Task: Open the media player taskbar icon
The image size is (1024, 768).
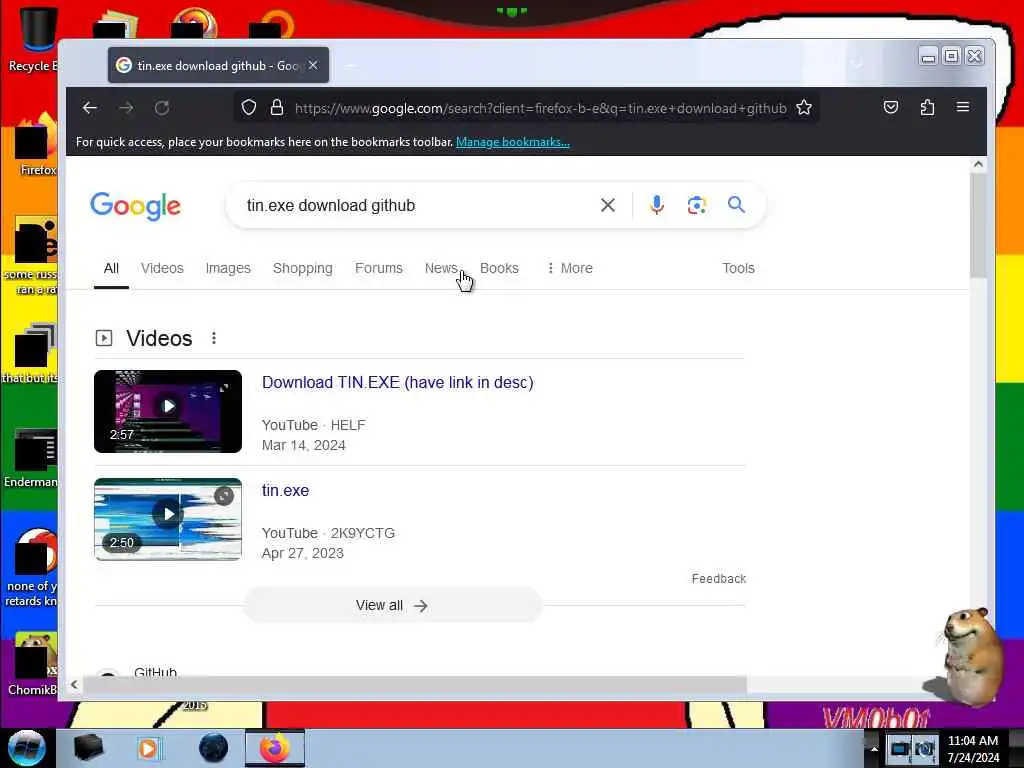Action: 148,748
